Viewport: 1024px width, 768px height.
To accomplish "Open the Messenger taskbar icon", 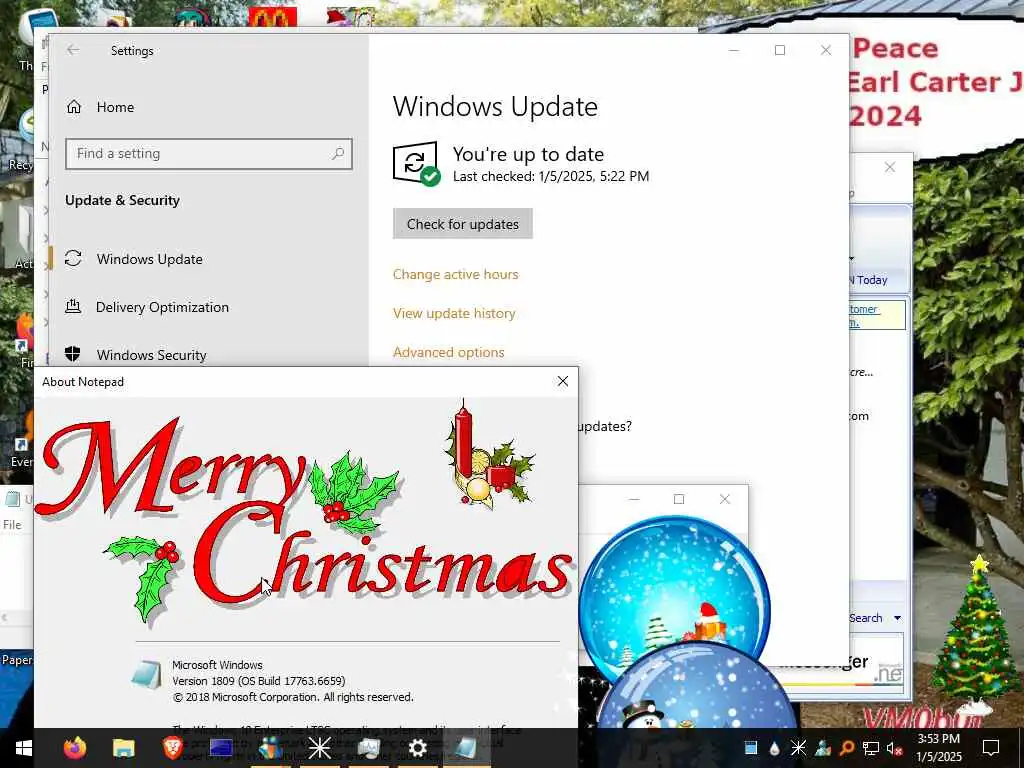I will click(270, 748).
